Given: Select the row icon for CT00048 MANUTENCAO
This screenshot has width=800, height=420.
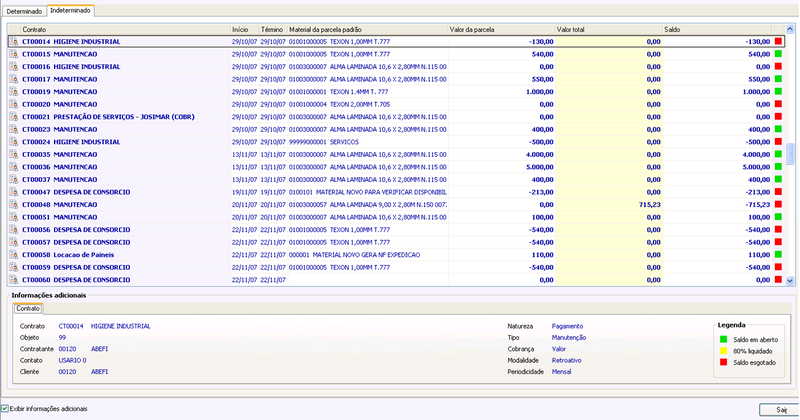Looking at the screenshot, I should (14, 205).
